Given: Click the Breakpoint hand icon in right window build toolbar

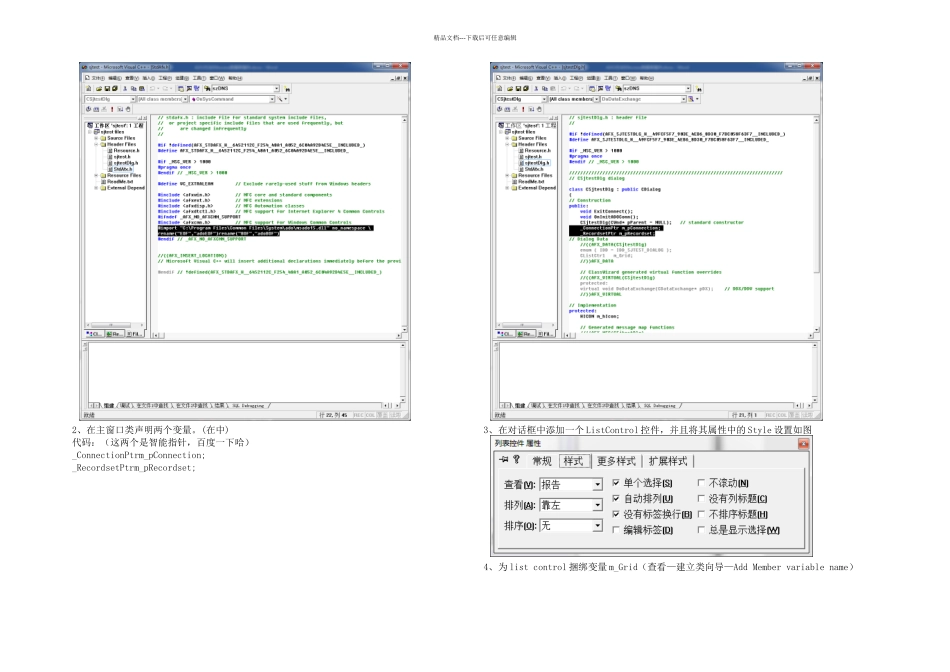Looking at the screenshot, I should 539,109.
